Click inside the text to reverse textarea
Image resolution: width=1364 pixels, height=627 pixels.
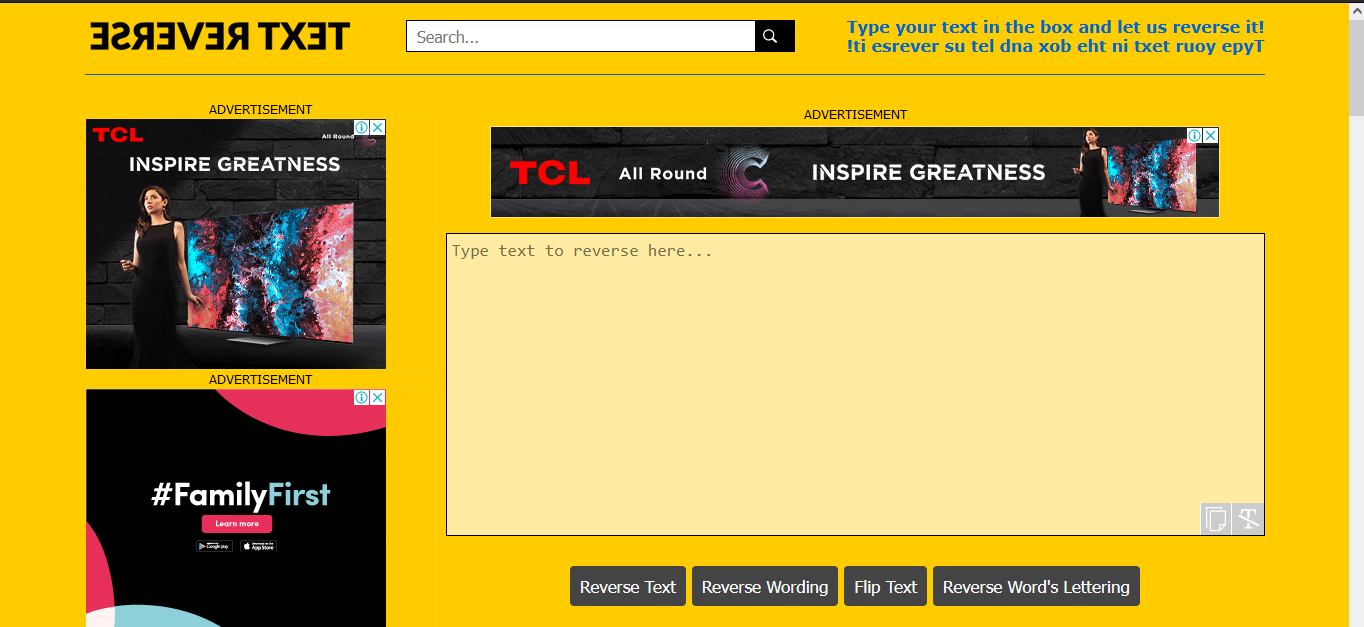point(855,384)
